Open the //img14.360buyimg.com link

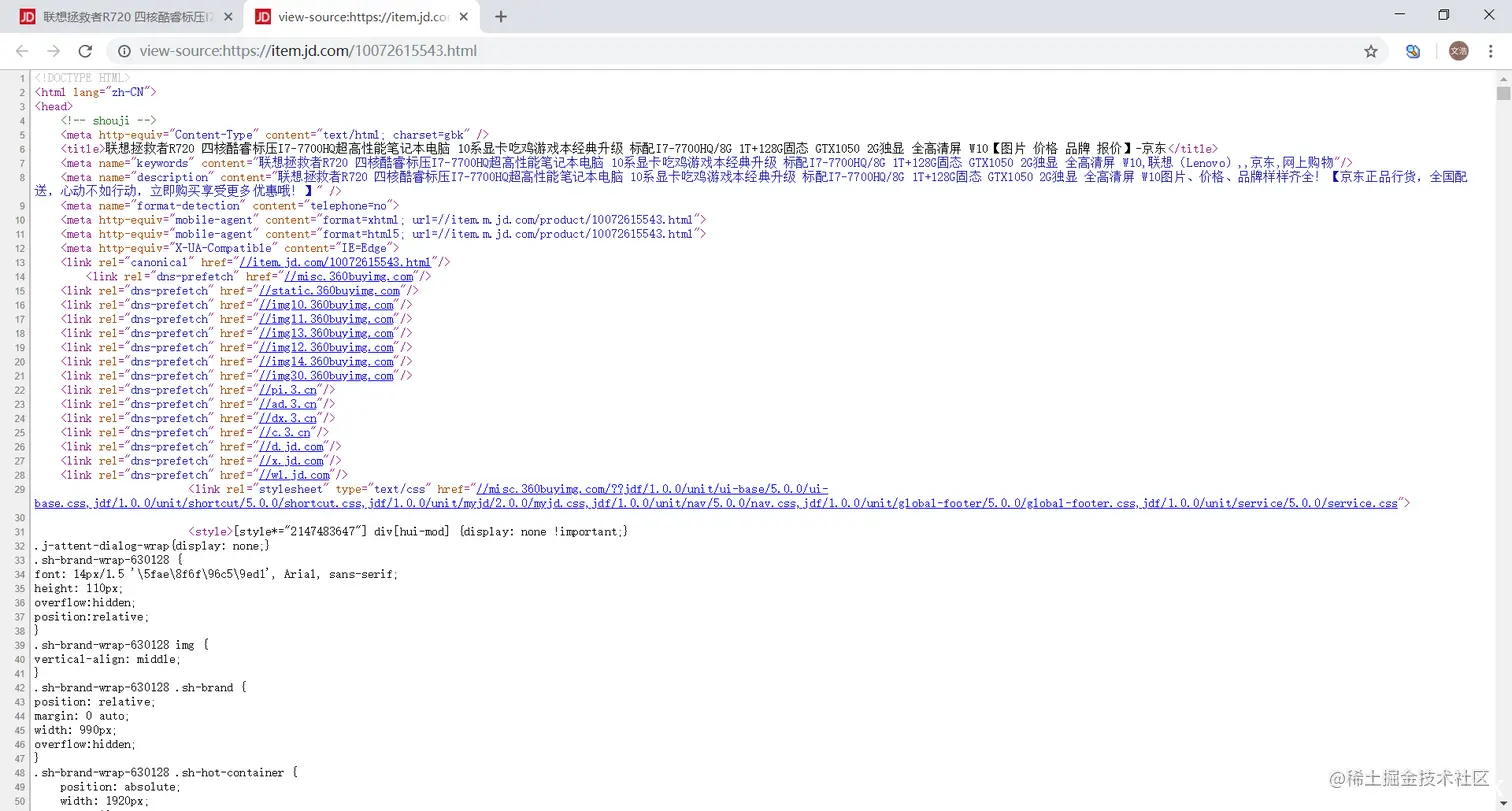tap(326, 361)
